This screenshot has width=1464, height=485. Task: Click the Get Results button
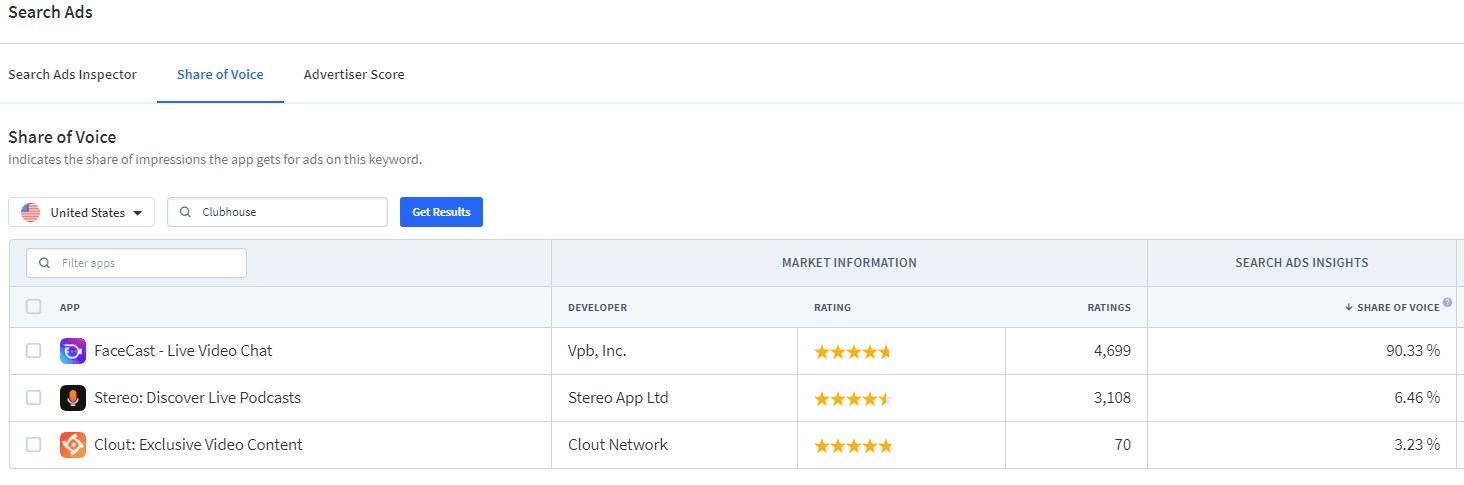tap(441, 212)
